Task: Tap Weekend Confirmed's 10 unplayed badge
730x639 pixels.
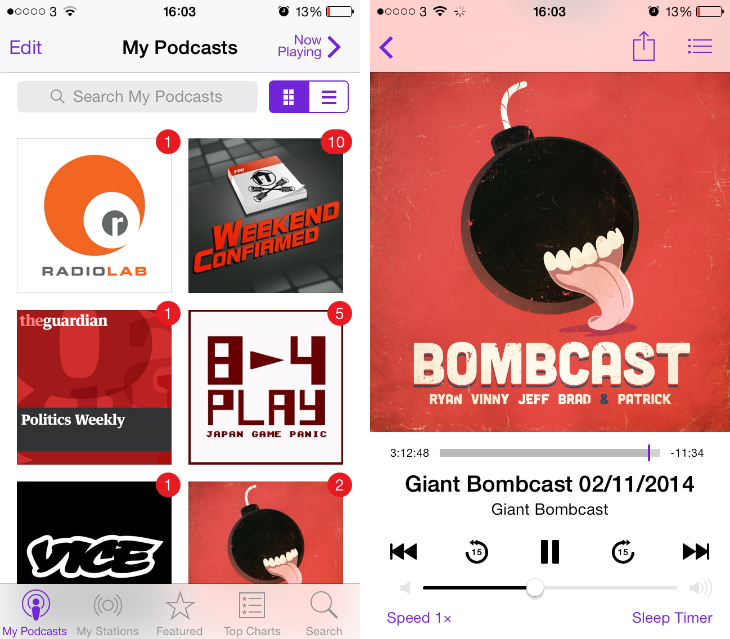Action: click(x=336, y=141)
